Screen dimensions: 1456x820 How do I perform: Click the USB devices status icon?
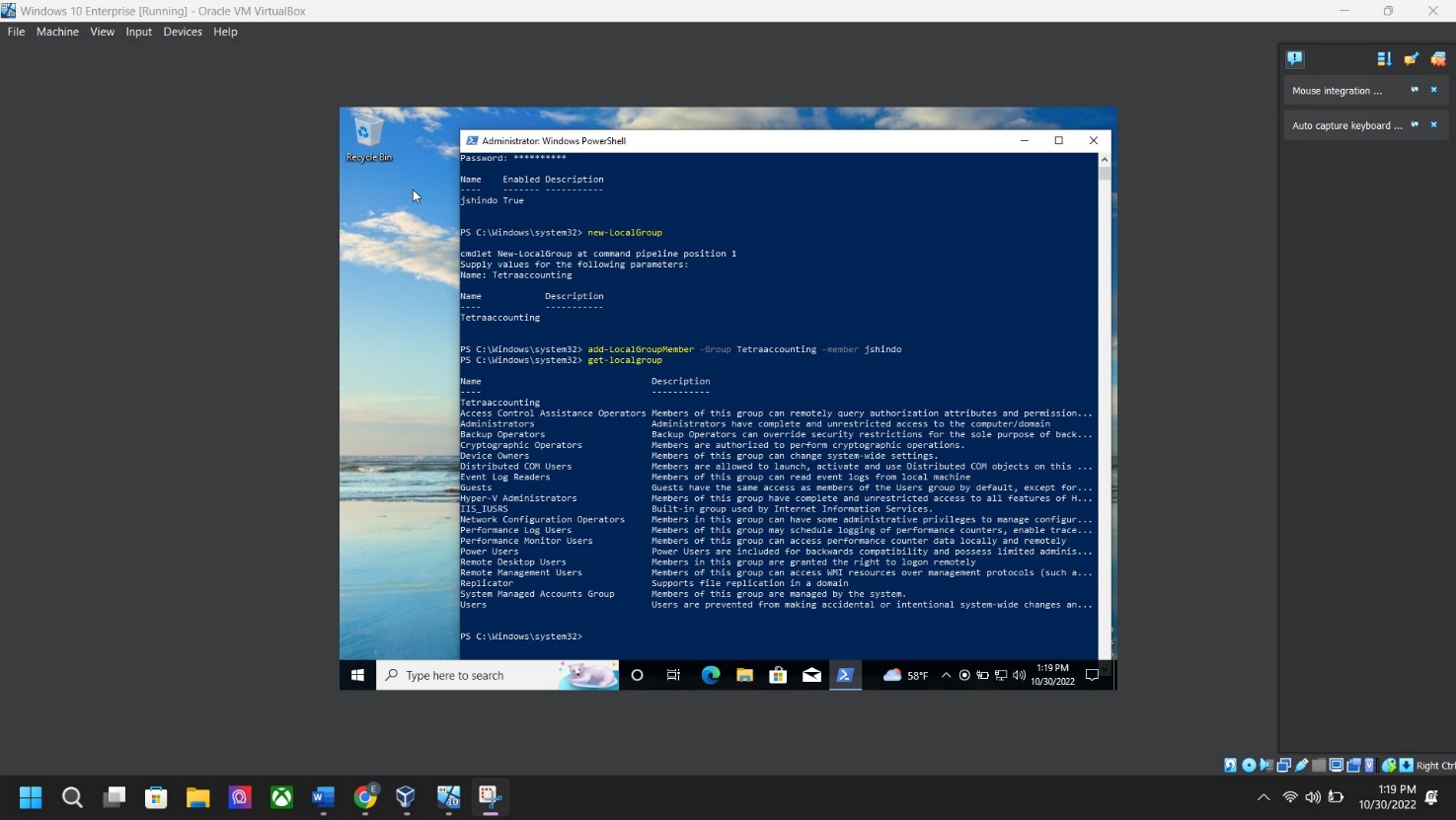pyautogui.click(x=1302, y=765)
